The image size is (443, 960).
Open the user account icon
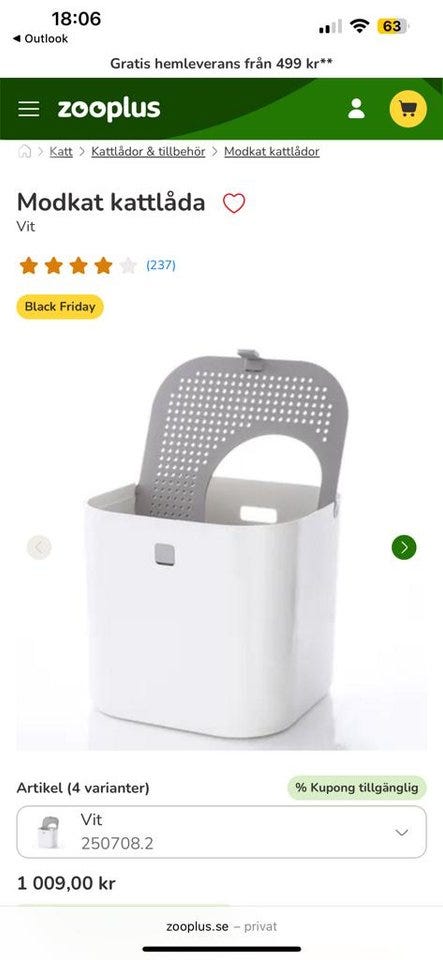click(x=356, y=109)
